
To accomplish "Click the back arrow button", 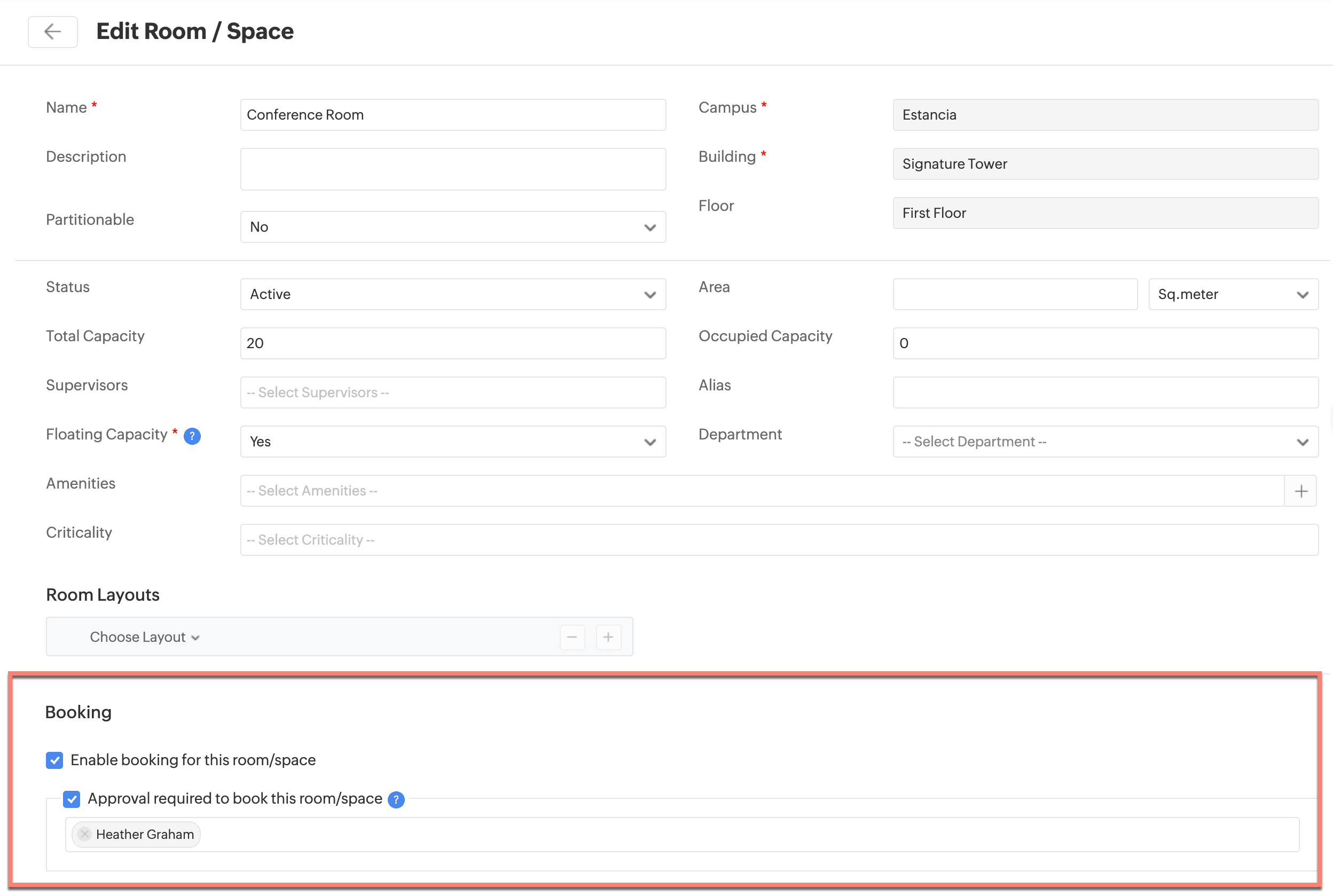I will 52,32.
